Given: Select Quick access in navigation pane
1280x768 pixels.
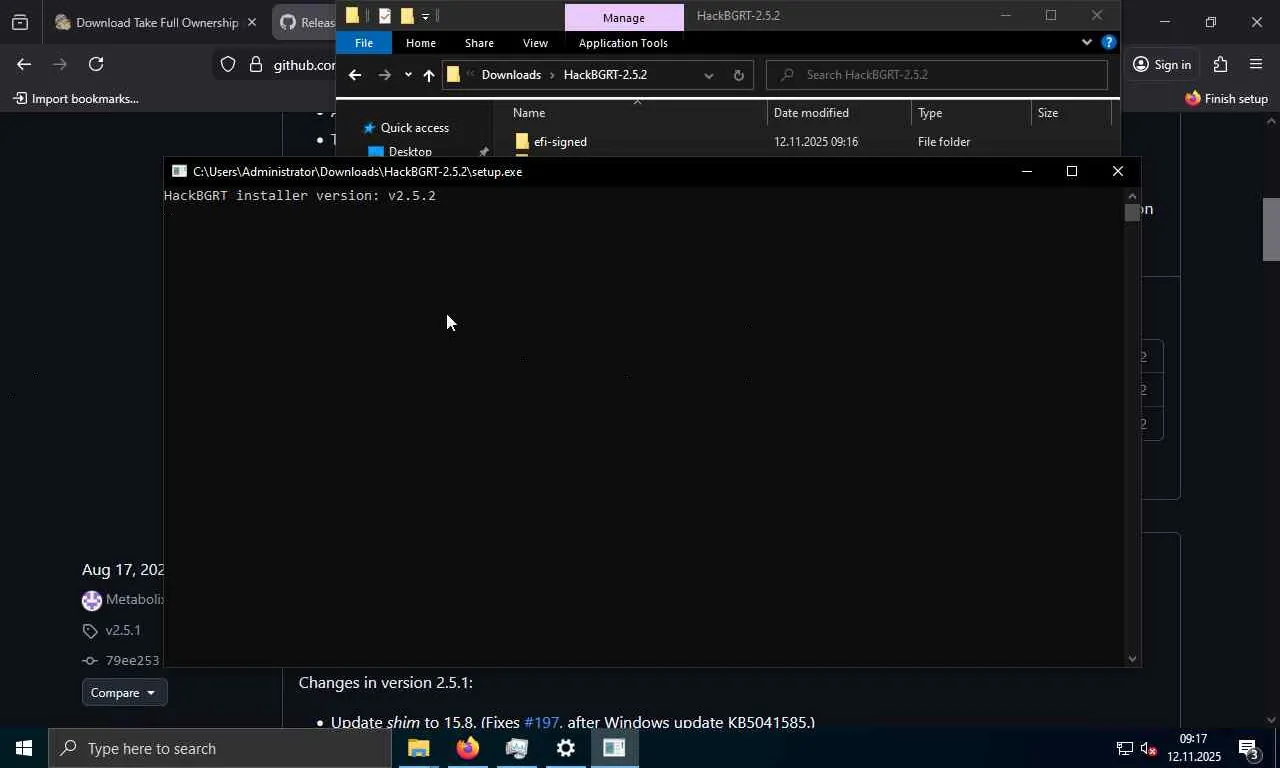Looking at the screenshot, I should click(x=414, y=128).
